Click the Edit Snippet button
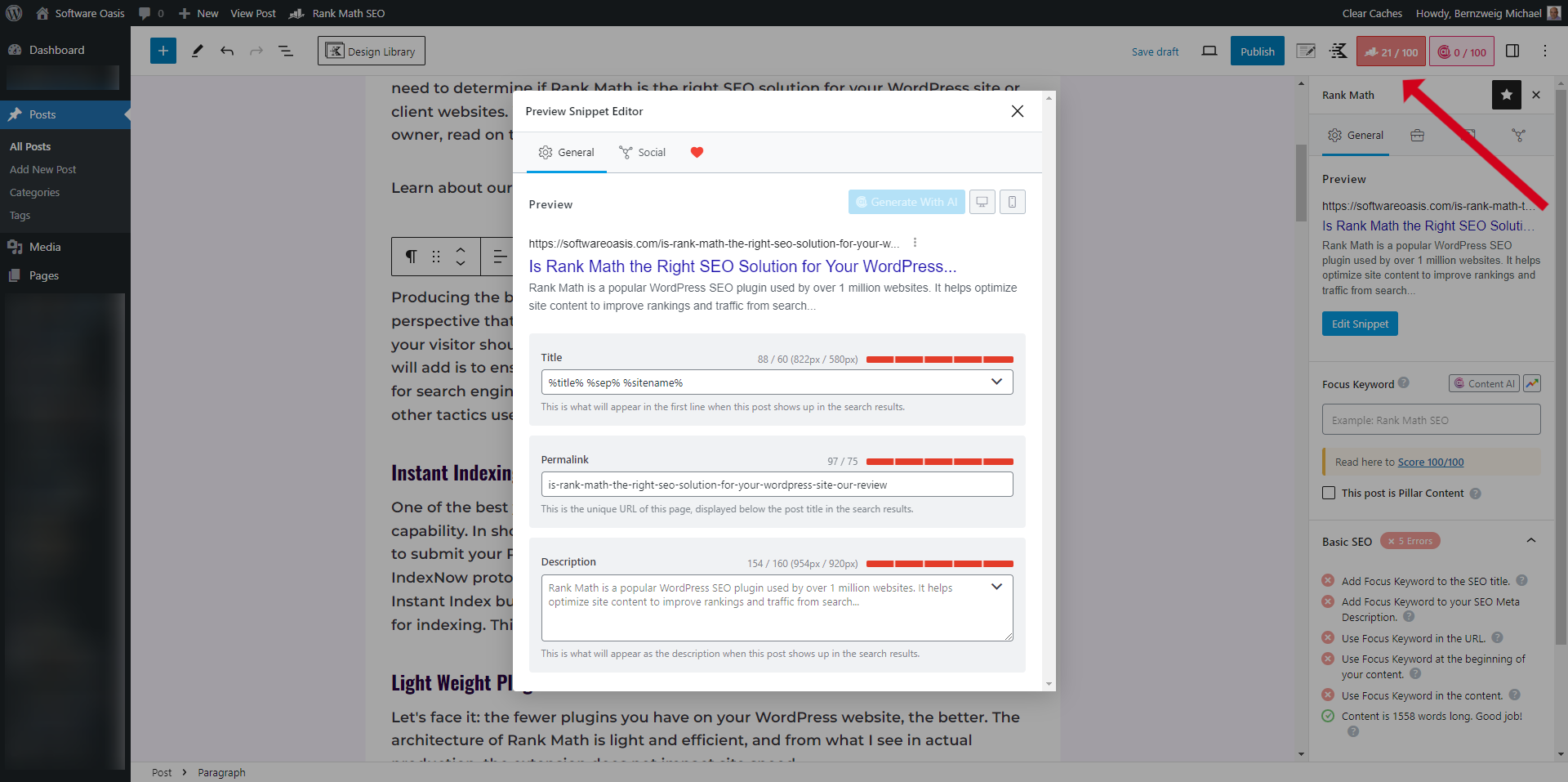1568x782 pixels. (1359, 324)
